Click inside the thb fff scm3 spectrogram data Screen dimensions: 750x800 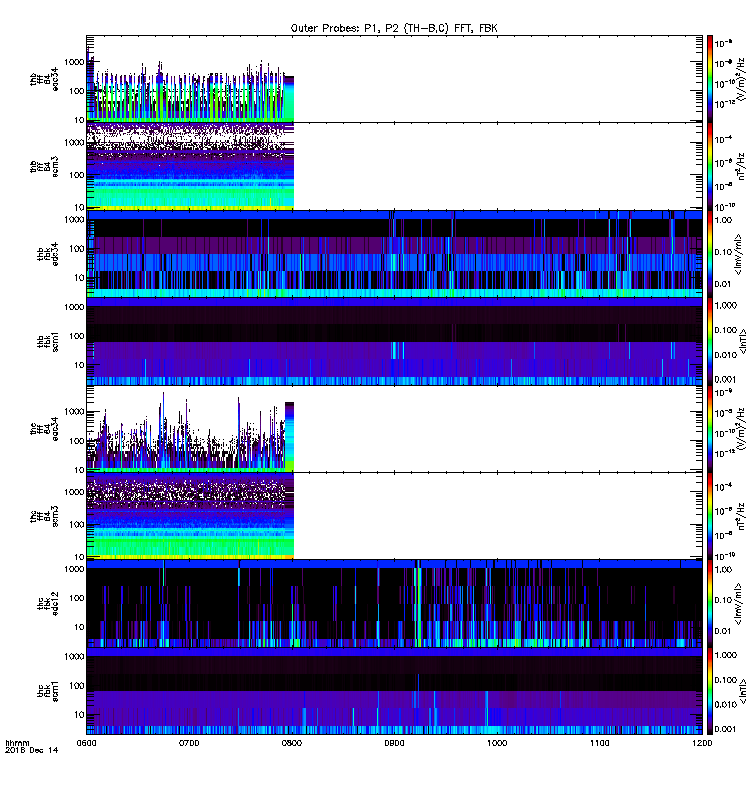click(x=190, y=166)
